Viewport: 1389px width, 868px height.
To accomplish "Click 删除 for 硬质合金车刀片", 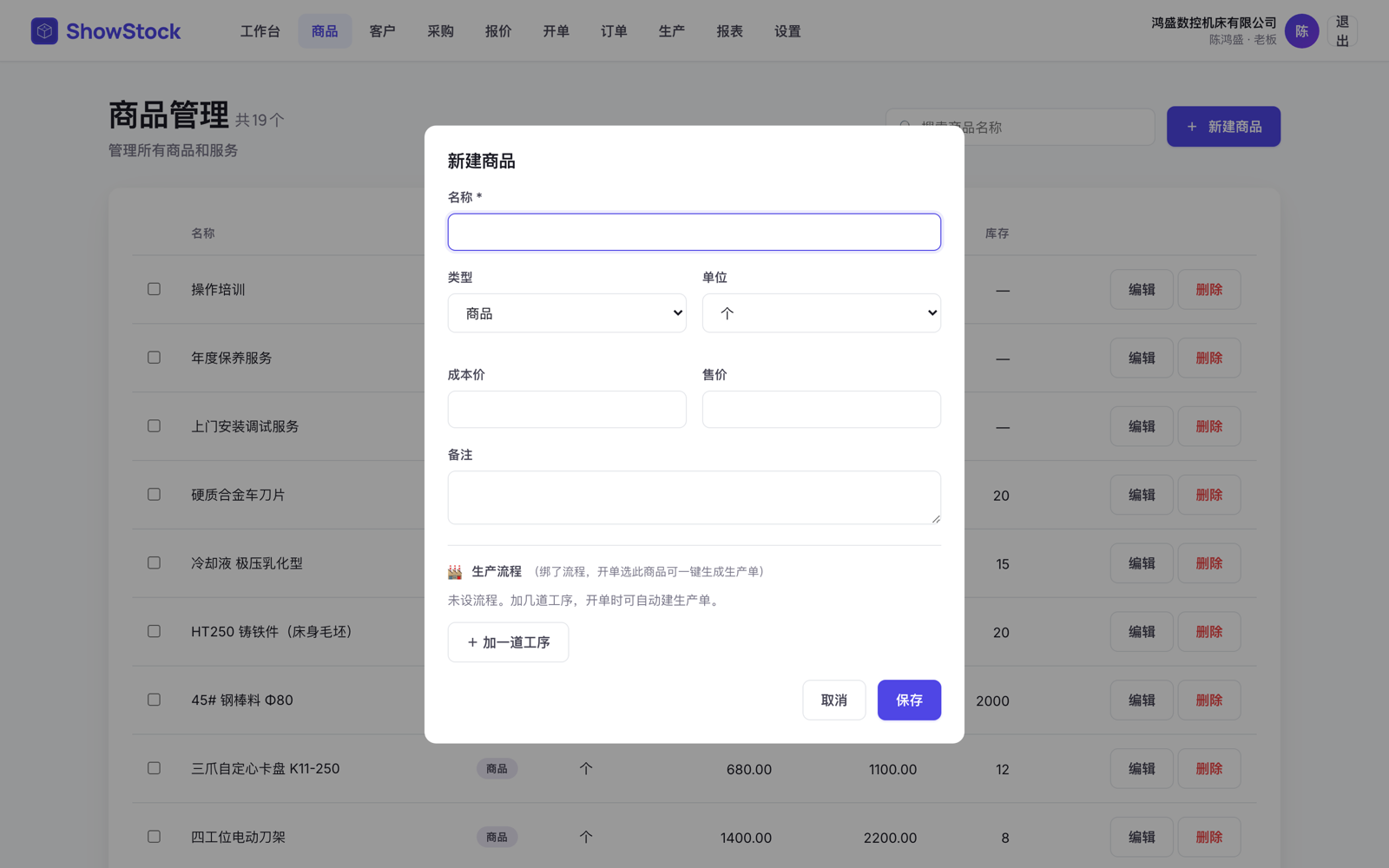I will click(1209, 495).
